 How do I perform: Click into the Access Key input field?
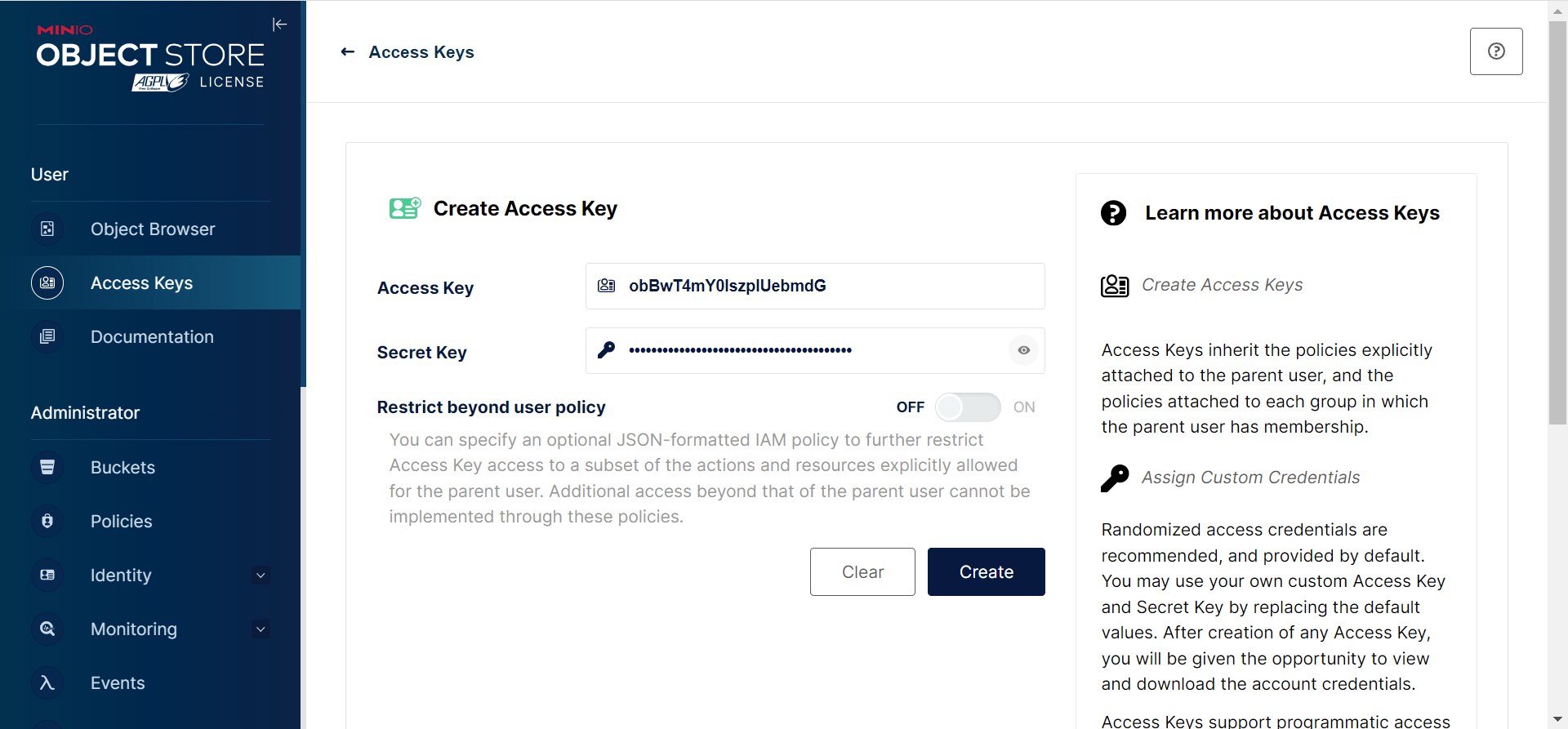click(x=825, y=286)
